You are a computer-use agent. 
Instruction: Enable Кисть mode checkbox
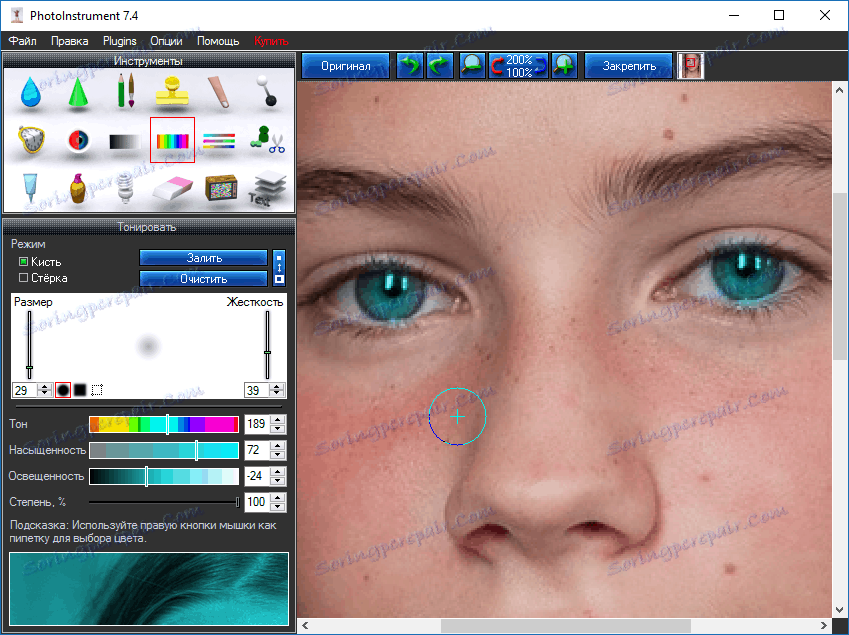pyautogui.click(x=23, y=261)
